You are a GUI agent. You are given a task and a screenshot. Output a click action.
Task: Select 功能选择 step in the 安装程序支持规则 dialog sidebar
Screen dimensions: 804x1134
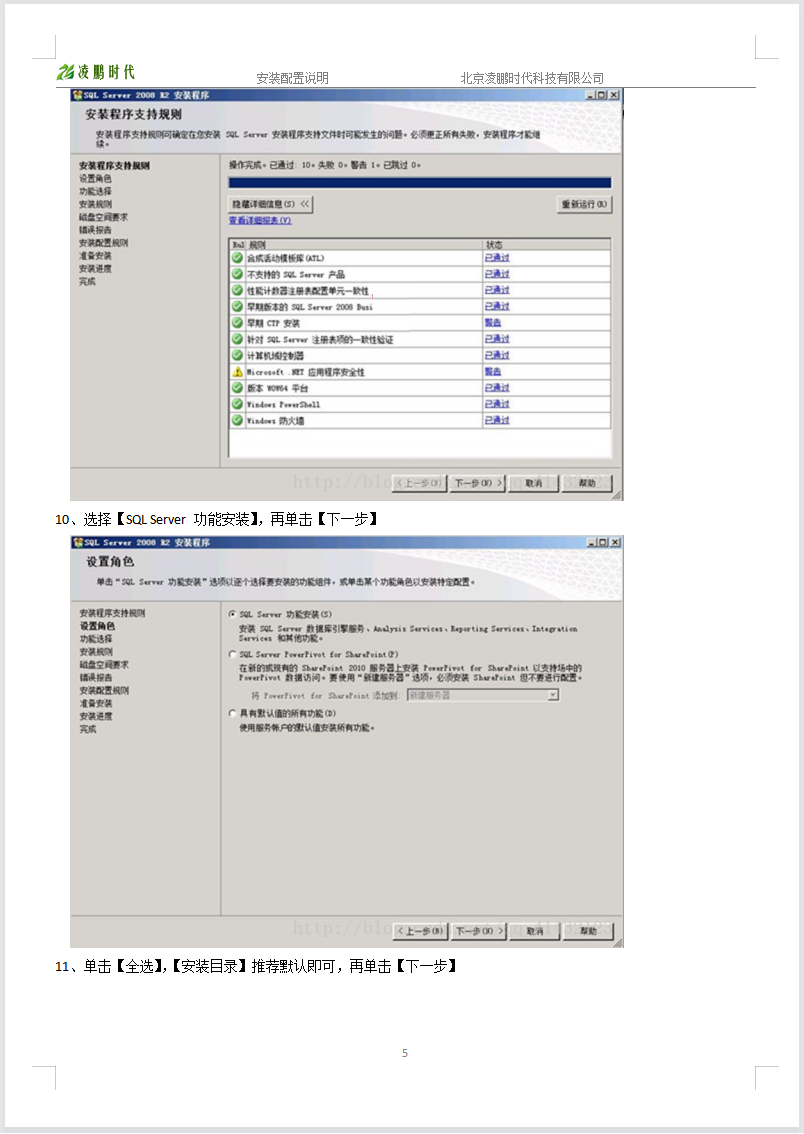(95, 192)
